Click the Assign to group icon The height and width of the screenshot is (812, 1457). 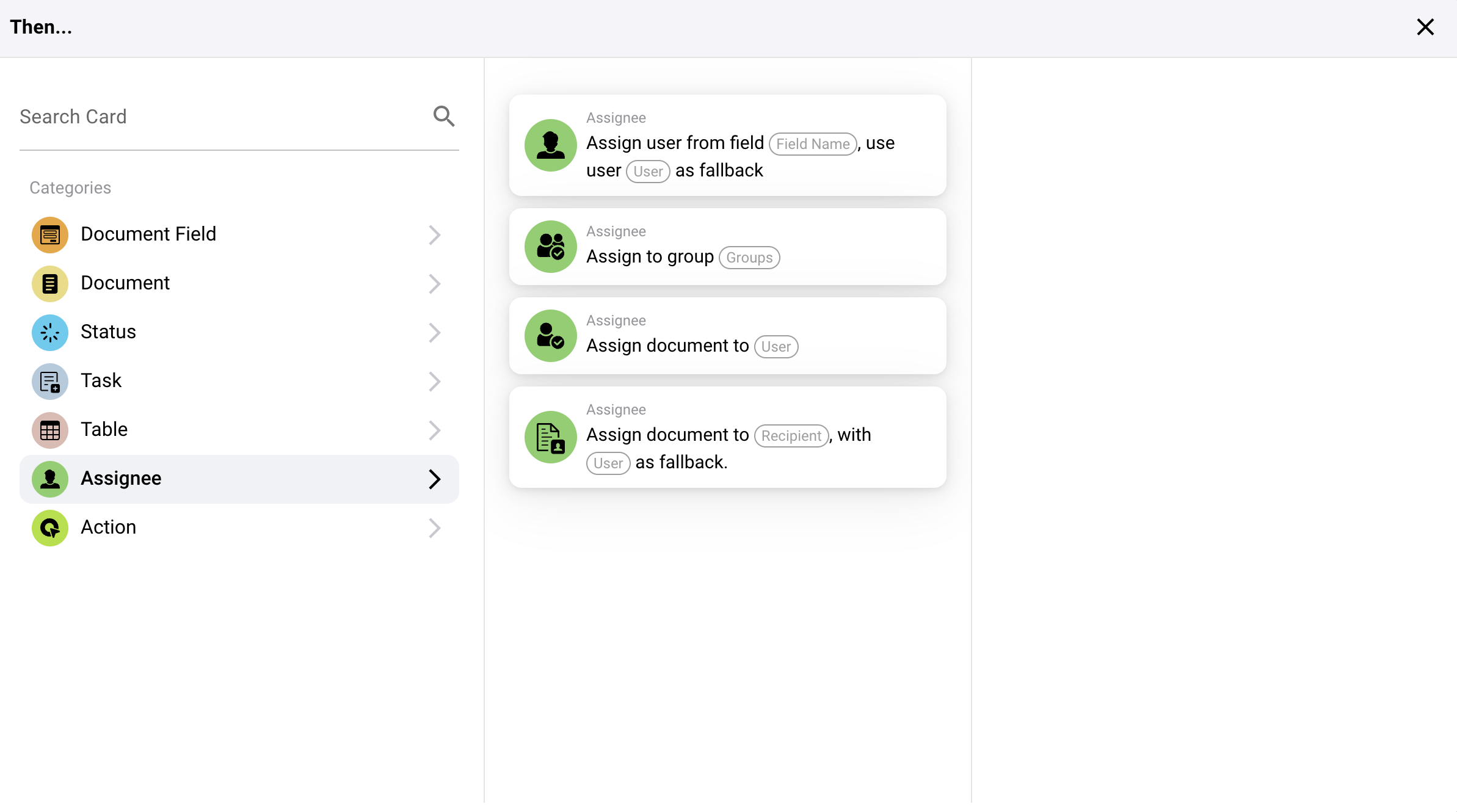coord(550,246)
